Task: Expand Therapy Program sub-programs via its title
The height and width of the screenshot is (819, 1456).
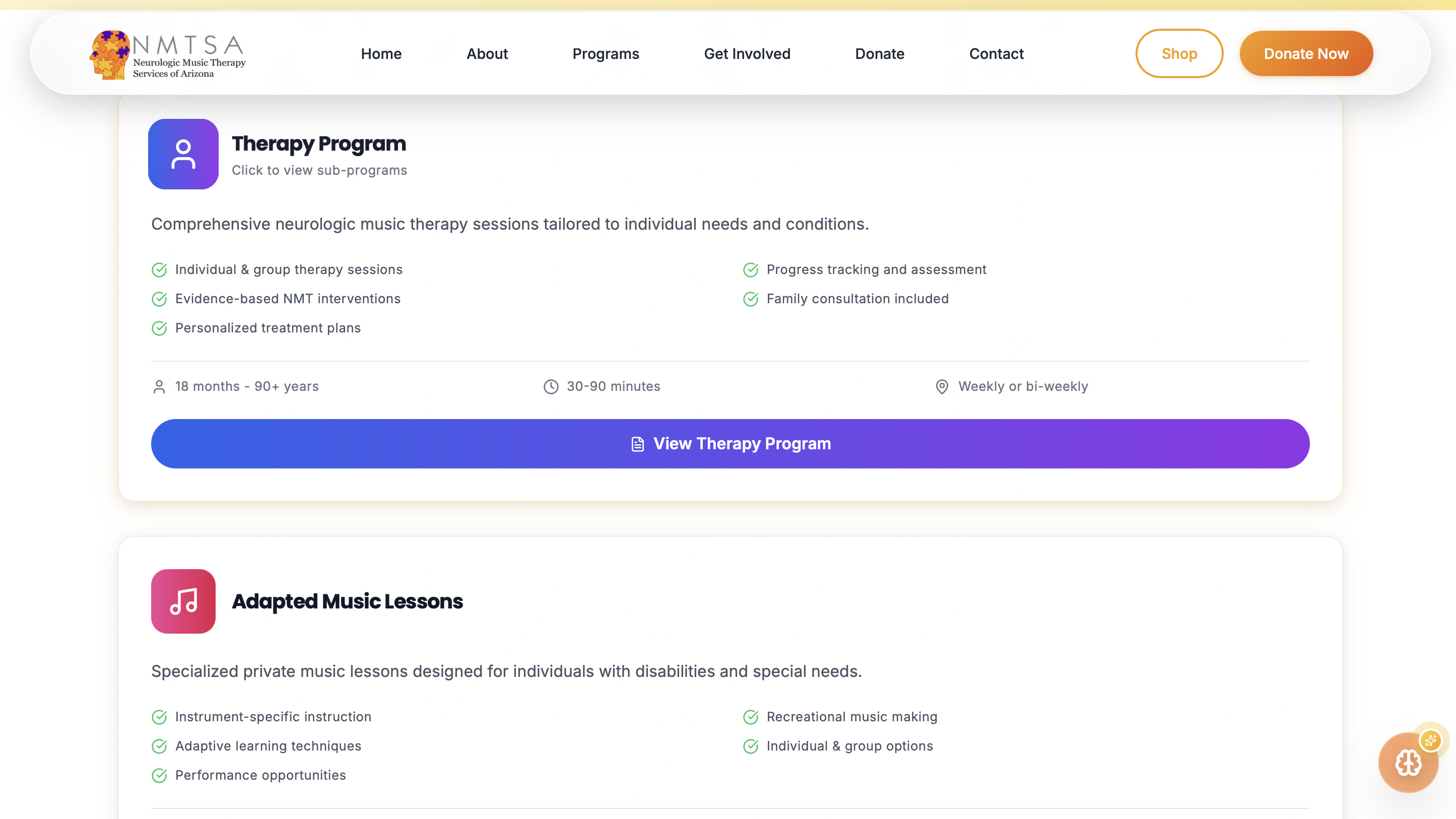Action: pos(319,144)
